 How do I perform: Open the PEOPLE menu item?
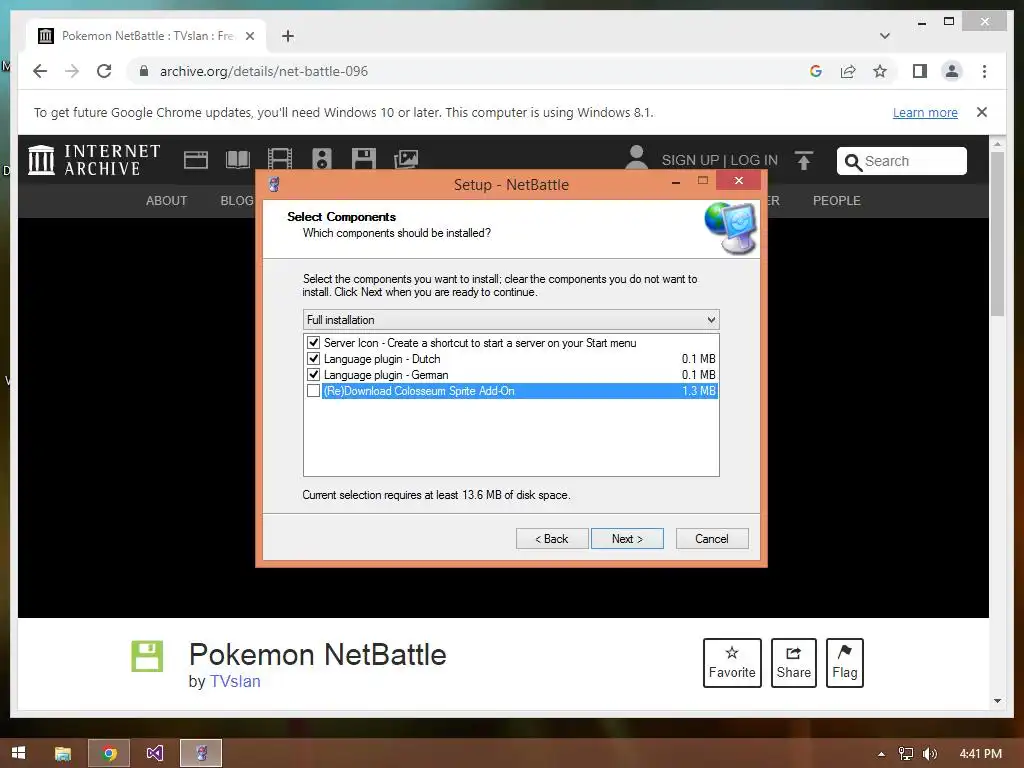[837, 200]
